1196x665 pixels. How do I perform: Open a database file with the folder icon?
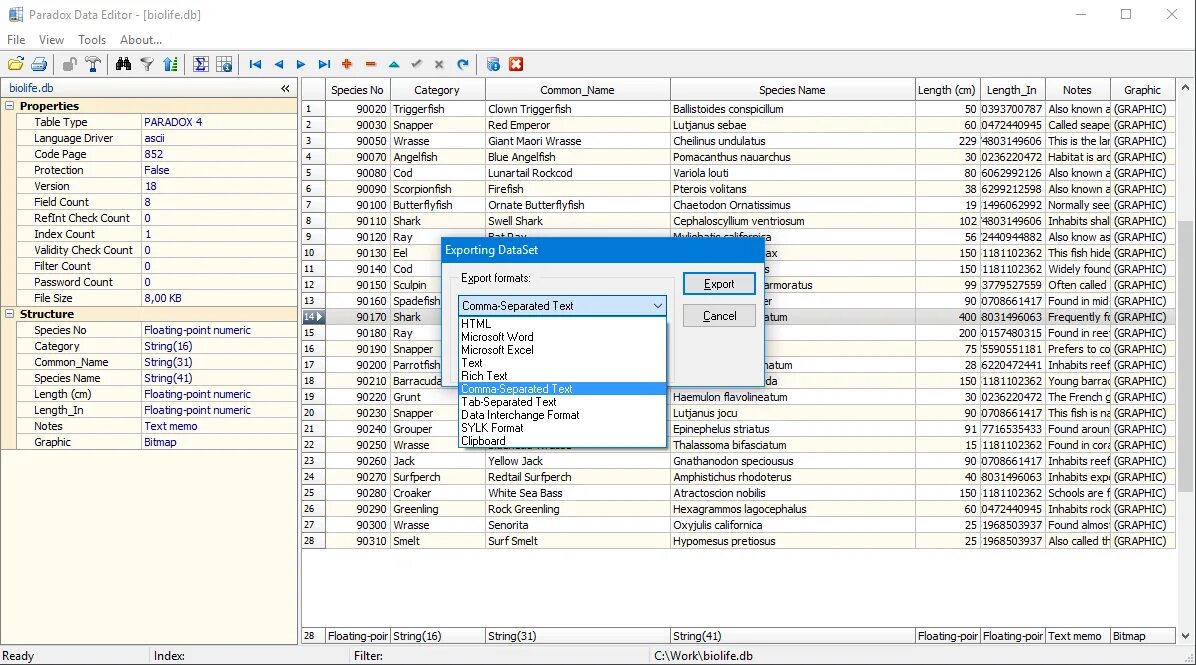pyautogui.click(x=16, y=64)
